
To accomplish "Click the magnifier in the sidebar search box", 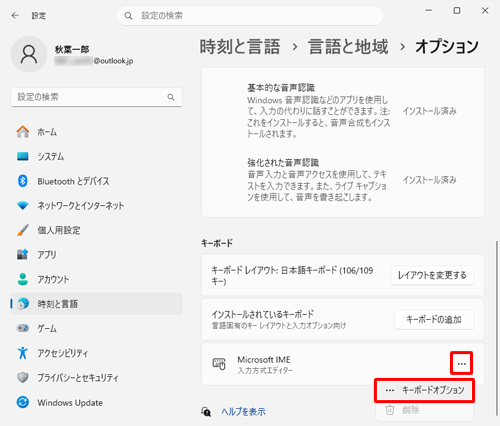I will [171, 97].
